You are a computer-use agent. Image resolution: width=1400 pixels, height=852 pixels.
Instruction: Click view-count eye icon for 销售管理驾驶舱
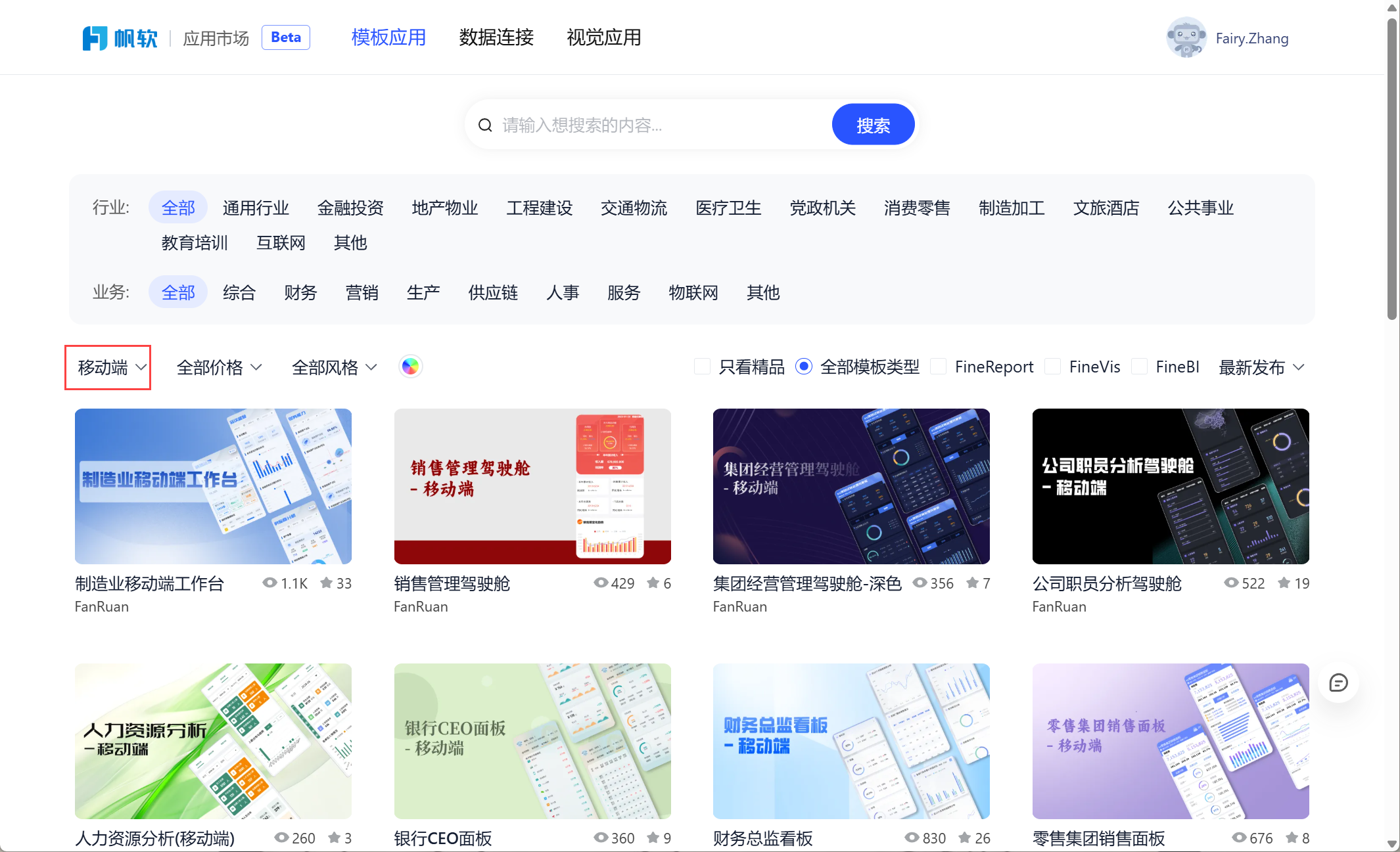601,583
